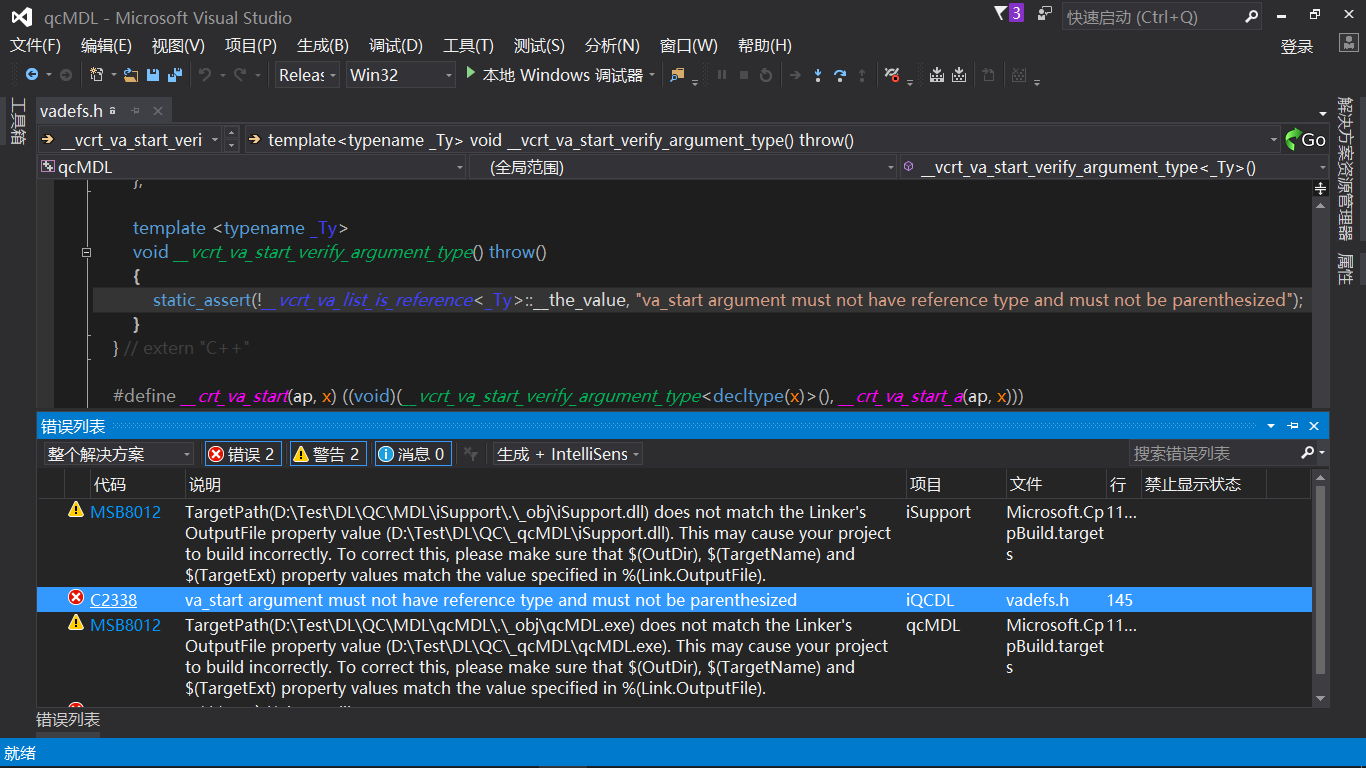The image size is (1366, 768).
Task: Open the 整个解决方案 scope dropdown
Action: coord(119,454)
